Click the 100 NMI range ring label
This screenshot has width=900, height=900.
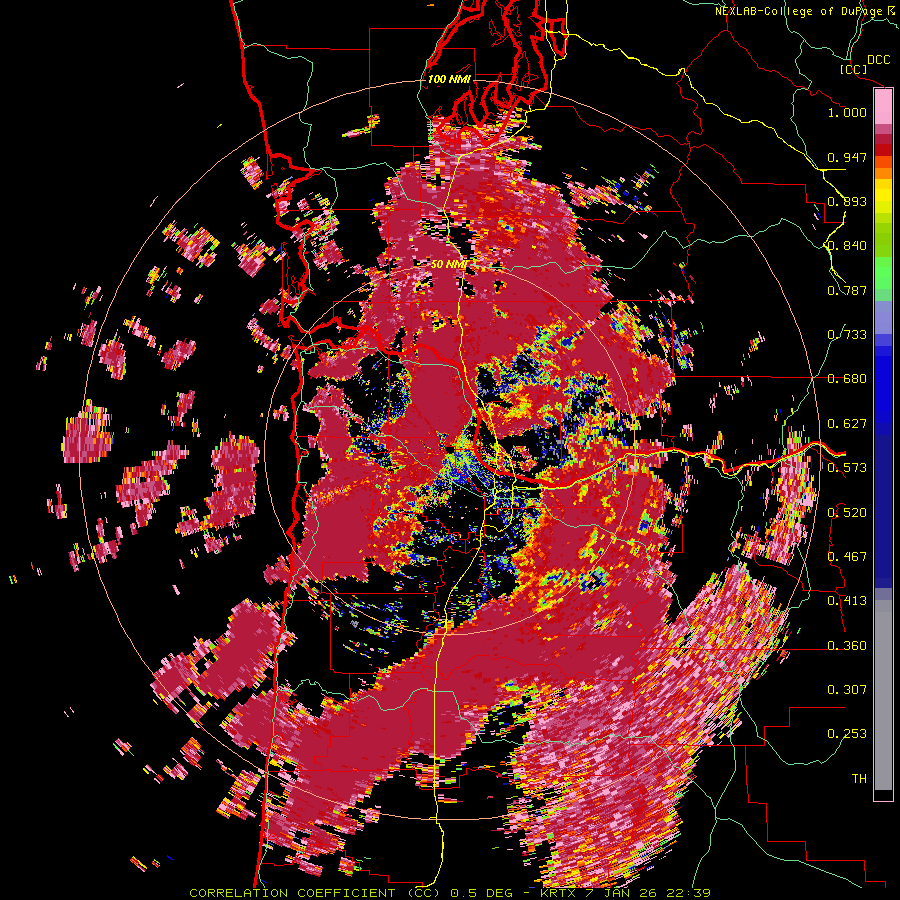[449, 79]
